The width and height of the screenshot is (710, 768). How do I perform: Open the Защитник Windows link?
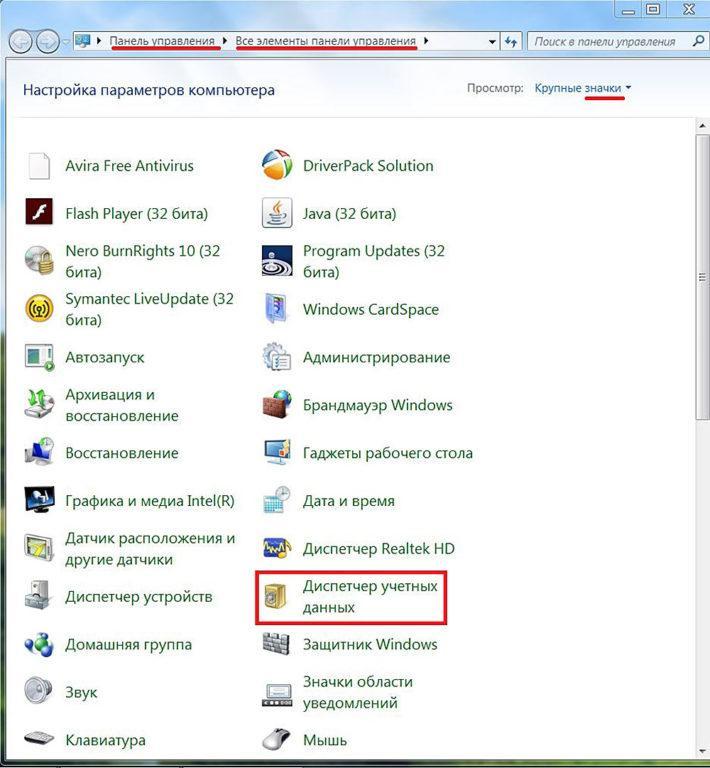pyautogui.click(x=370, y=644)
